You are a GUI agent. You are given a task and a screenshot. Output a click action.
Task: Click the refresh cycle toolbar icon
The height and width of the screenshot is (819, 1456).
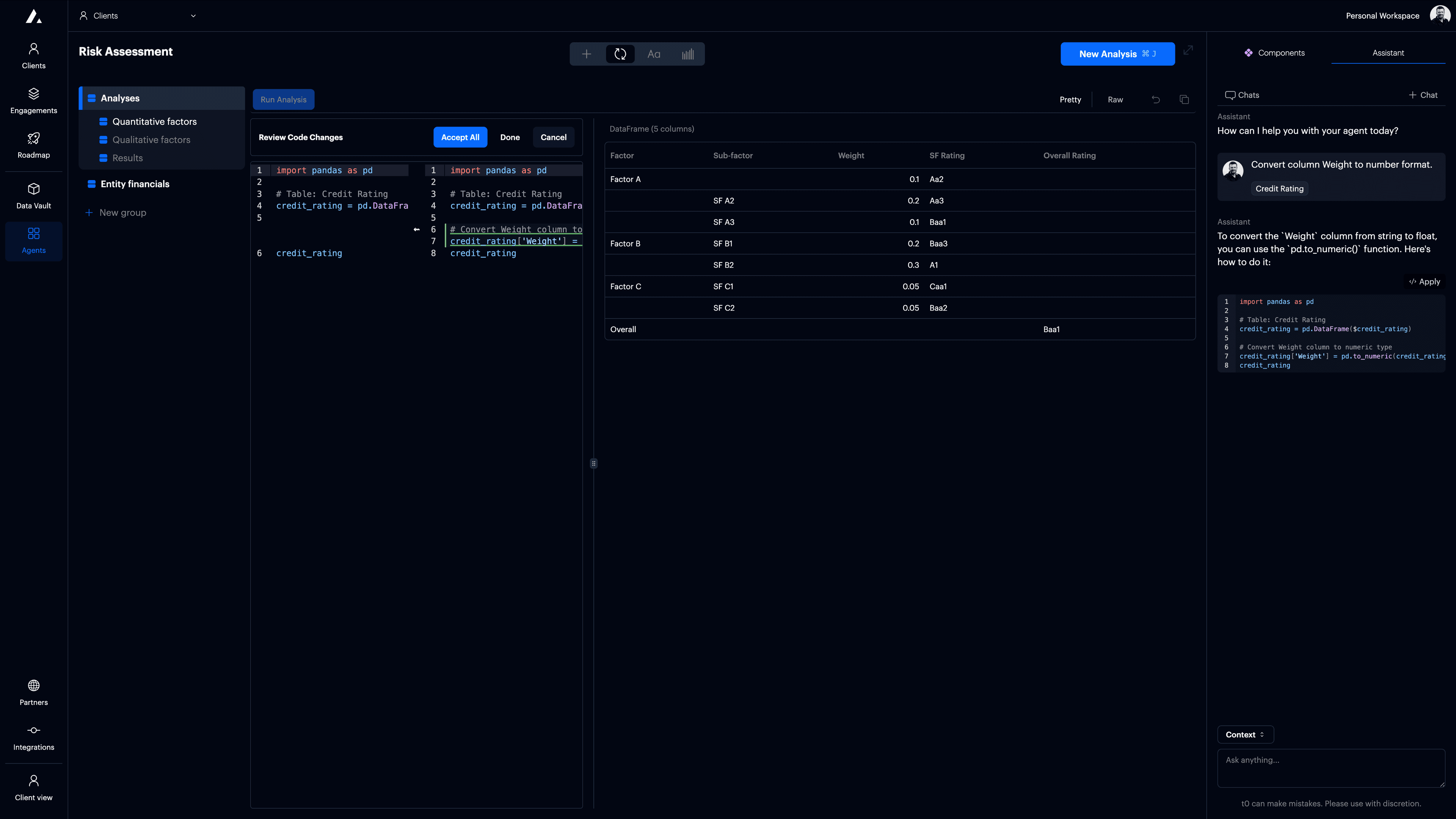[x=620, y=54]
